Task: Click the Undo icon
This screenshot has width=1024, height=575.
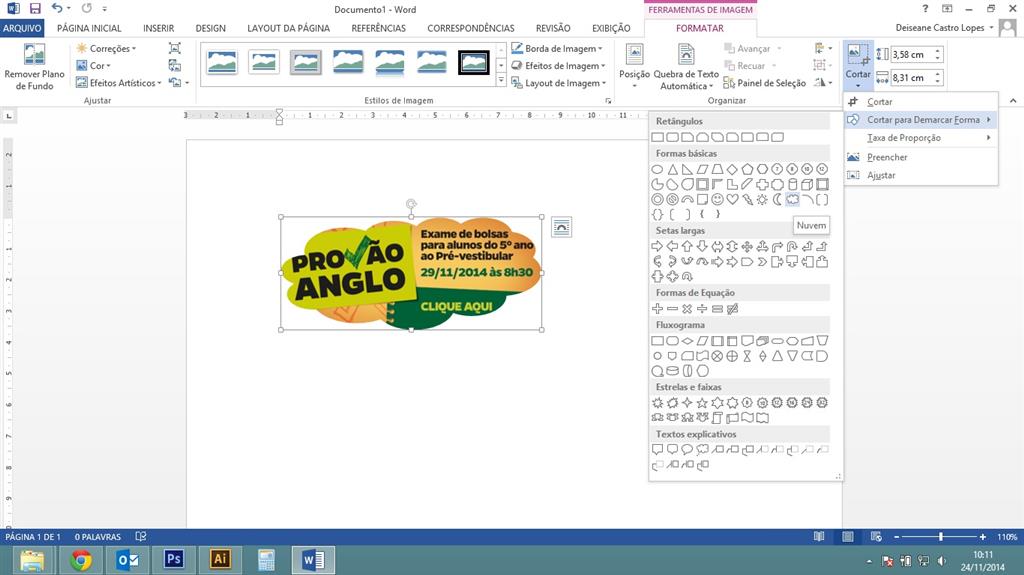Action: [57, 8]
